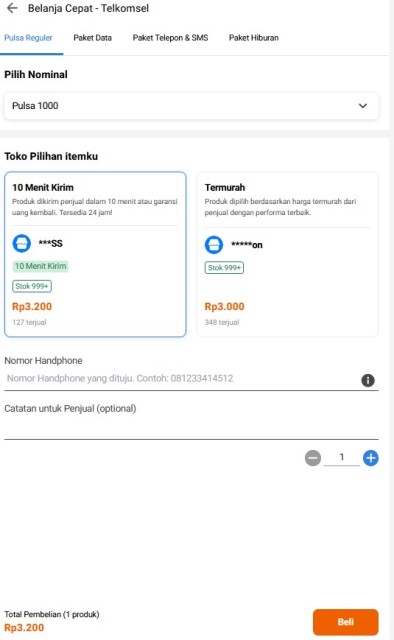Open the Paket Telepon & SMS tab
Image resolution: width=394 pixels, height=640 pixels.
(x=170, y=38)
